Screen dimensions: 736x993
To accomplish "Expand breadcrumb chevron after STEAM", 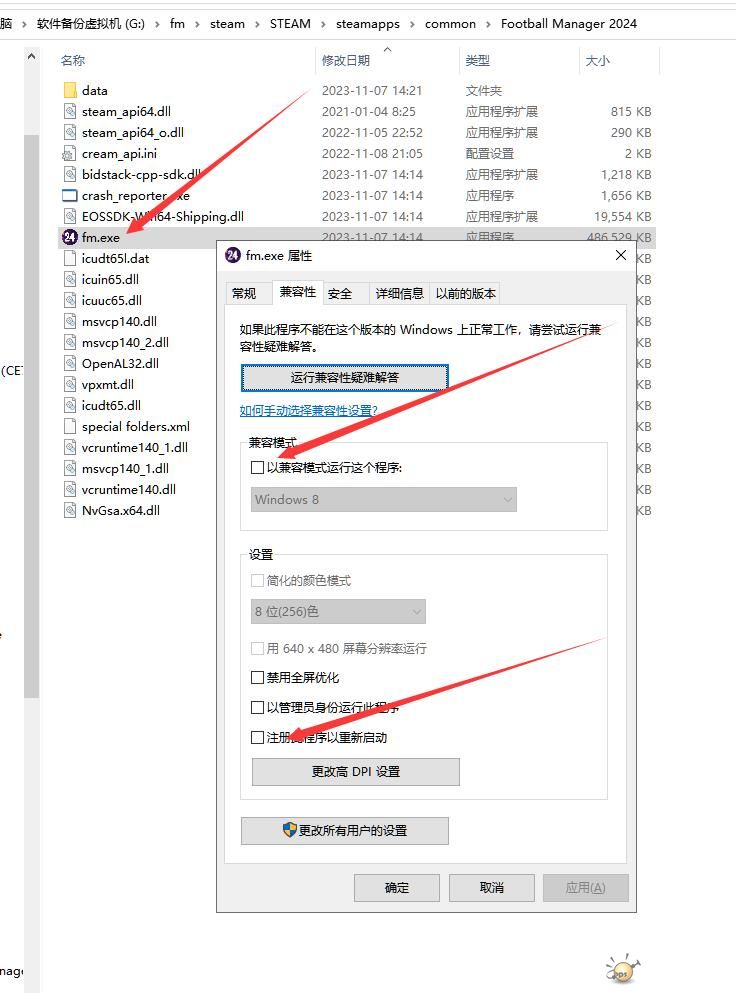I will tap(323, 24).
